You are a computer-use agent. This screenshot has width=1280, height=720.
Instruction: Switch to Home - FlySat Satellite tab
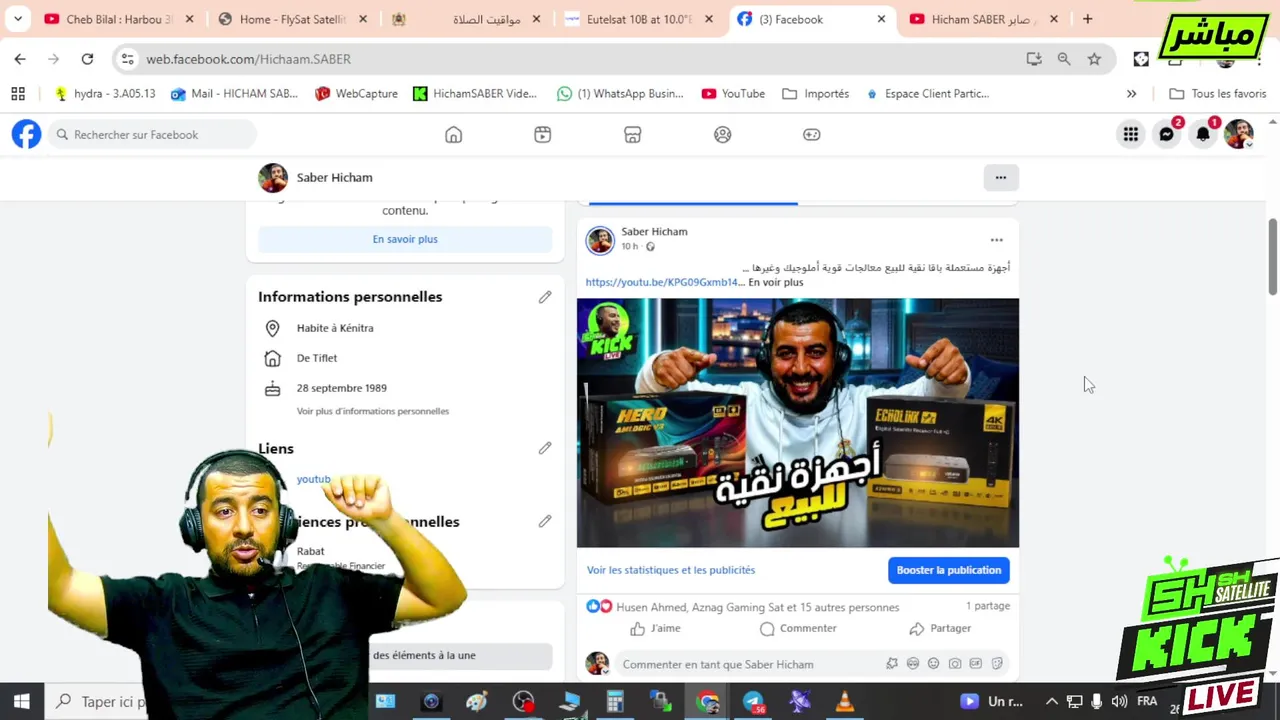pos(292,19)
